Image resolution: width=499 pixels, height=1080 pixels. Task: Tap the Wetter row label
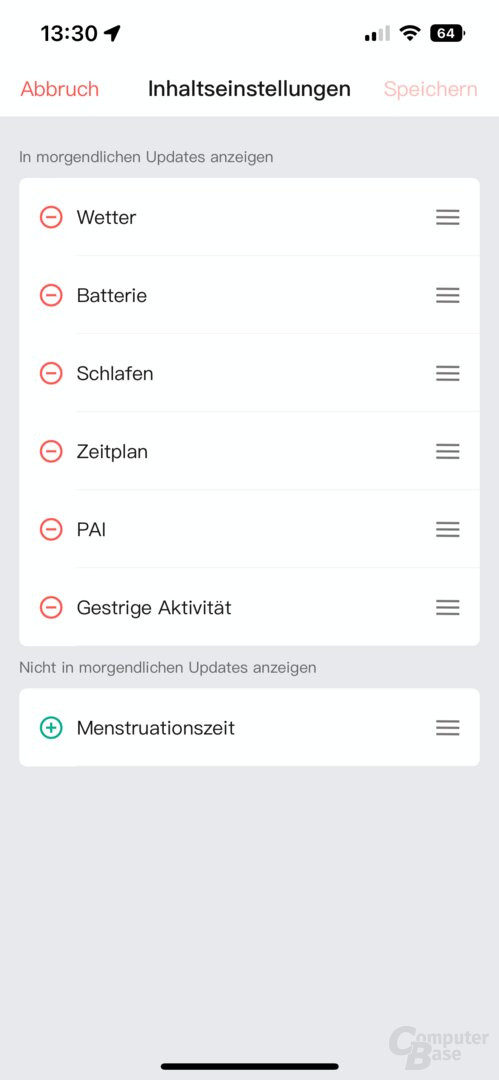click(106, 218)
